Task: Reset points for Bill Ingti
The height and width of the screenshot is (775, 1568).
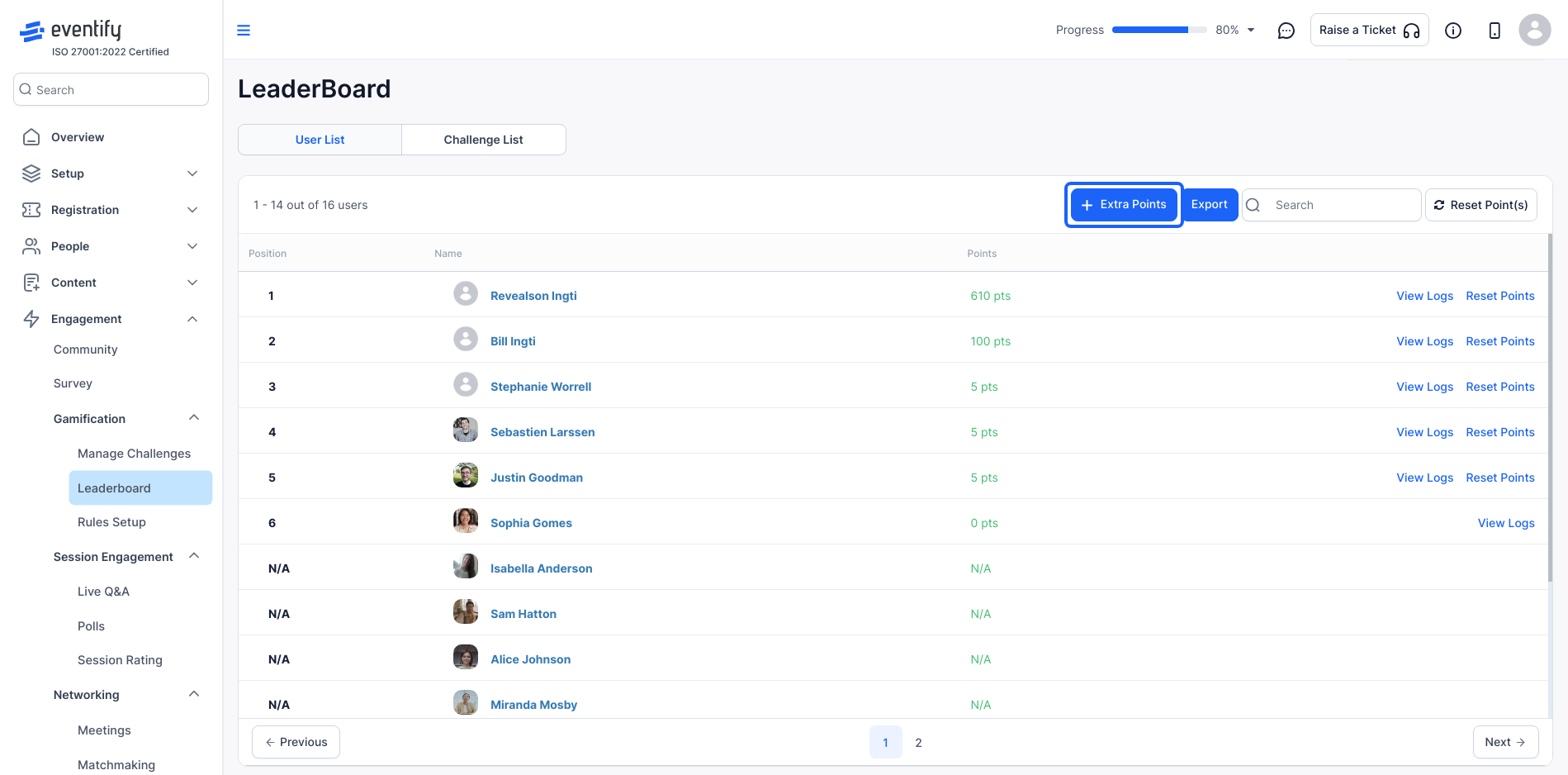Action: tap(1499, 341)
